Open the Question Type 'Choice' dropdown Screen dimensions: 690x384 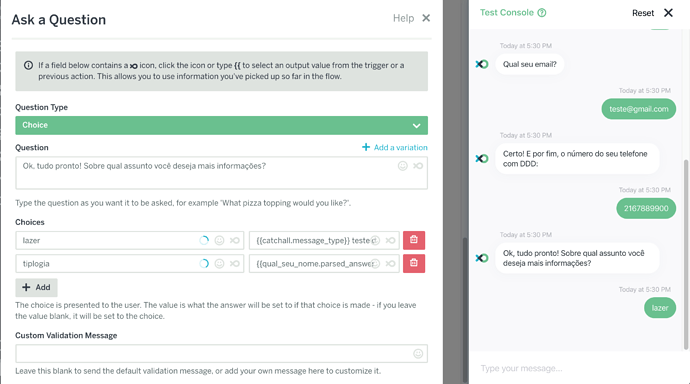point(221,125)
